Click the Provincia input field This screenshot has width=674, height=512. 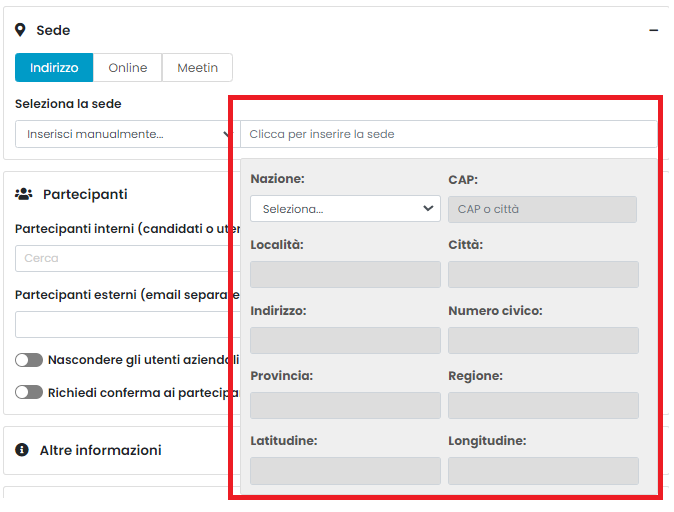tap(346, 405)
